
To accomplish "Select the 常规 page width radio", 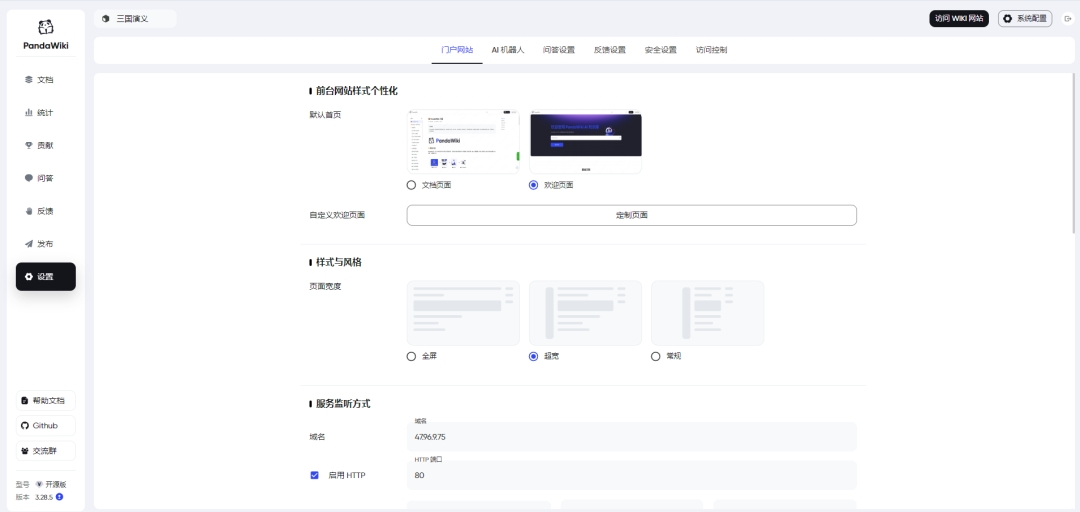I will 656,356.
